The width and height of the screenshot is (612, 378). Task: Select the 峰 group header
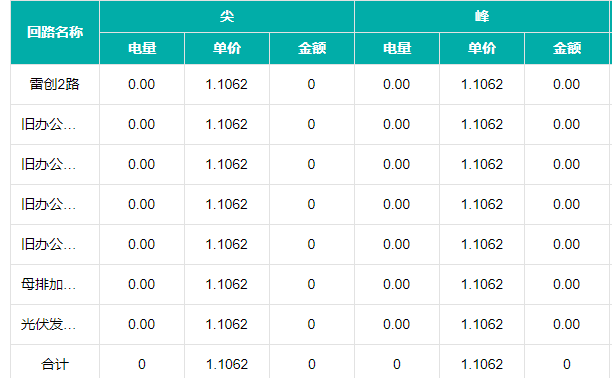pos(482,16)
